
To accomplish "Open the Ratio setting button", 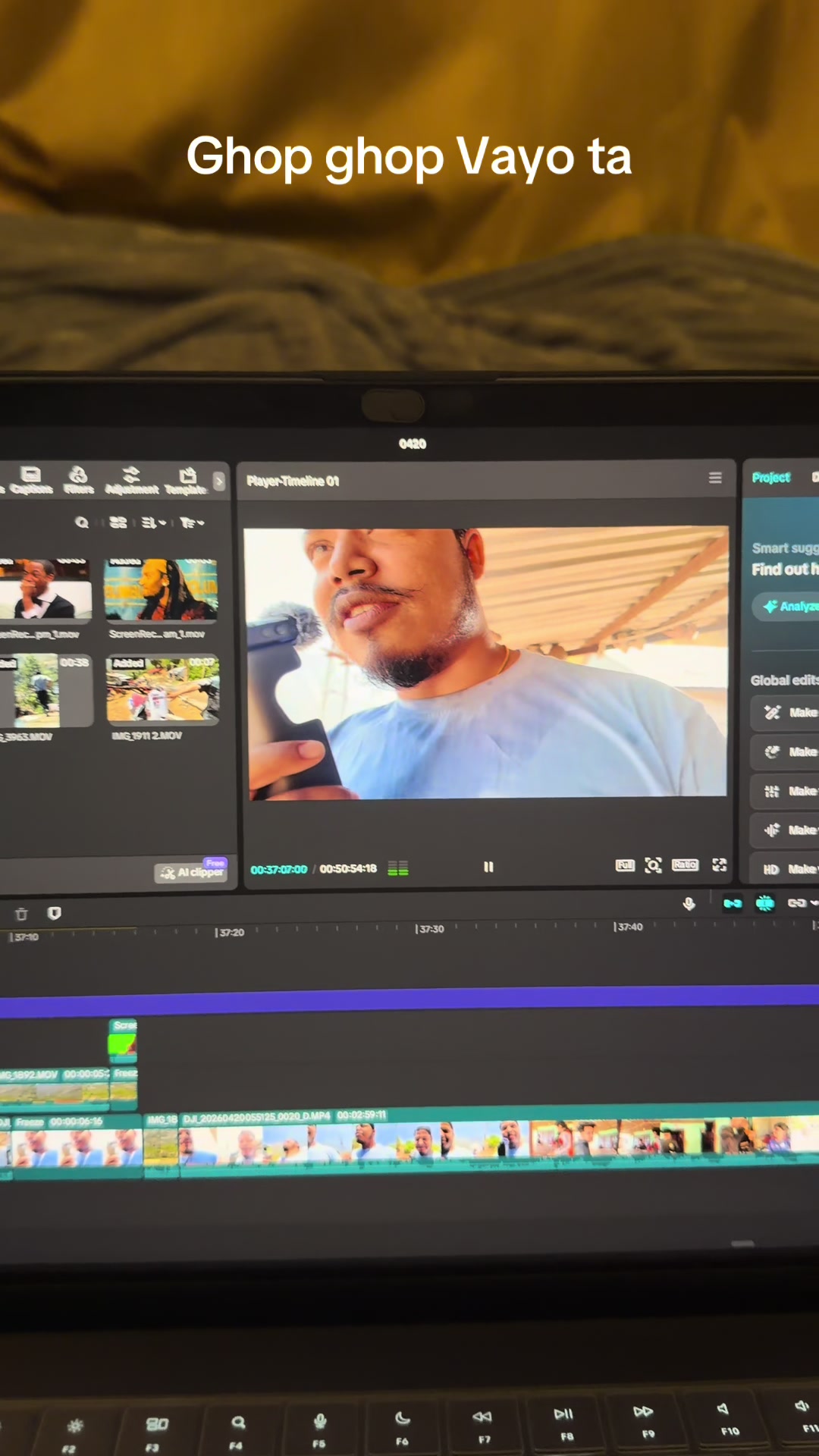I will point(685,864).
